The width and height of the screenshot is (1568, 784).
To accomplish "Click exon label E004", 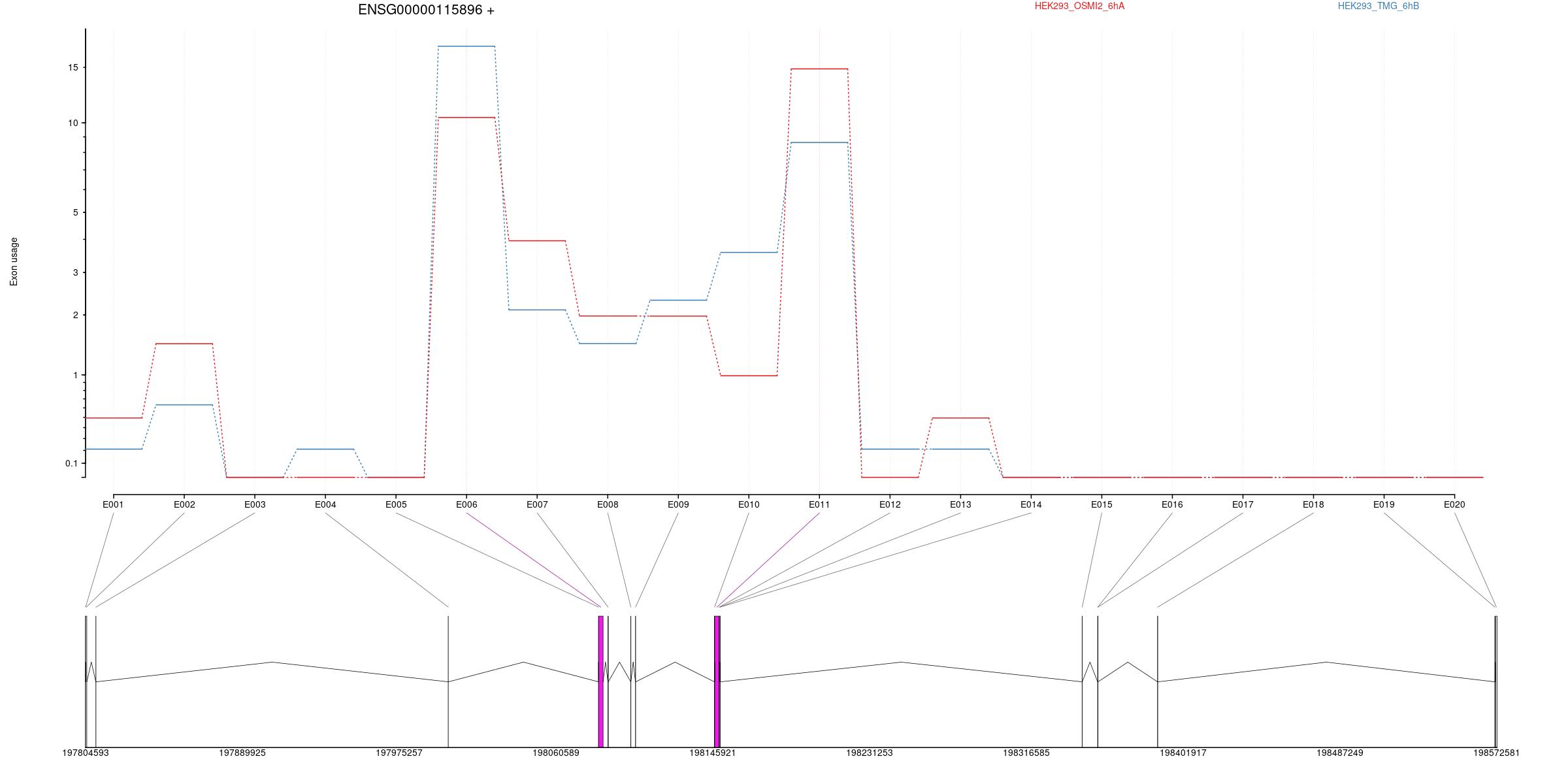I will [x=325, y=504].
